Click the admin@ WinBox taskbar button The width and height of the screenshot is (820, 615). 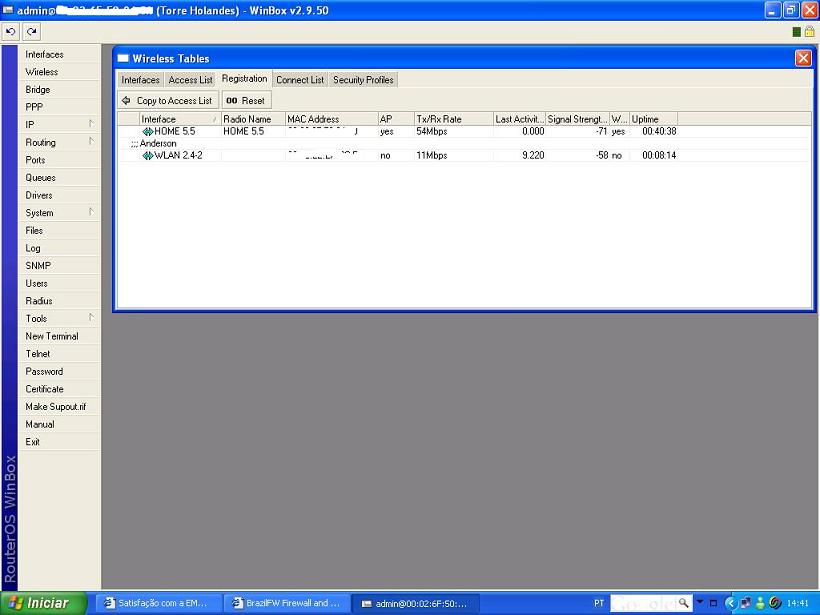pyautogui.click(x=414, y=603)
